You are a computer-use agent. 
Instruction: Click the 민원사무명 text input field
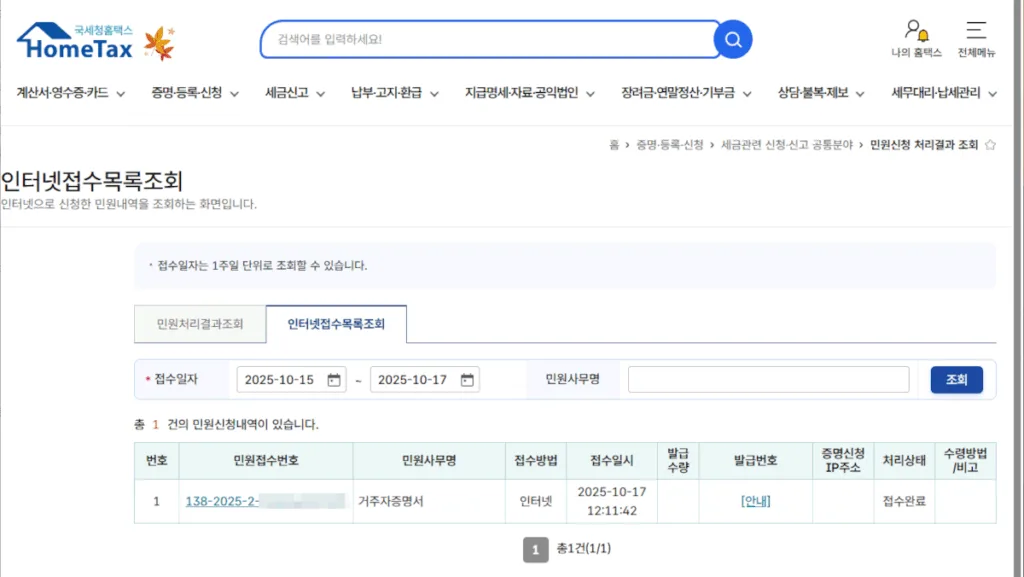click(768, 380)
